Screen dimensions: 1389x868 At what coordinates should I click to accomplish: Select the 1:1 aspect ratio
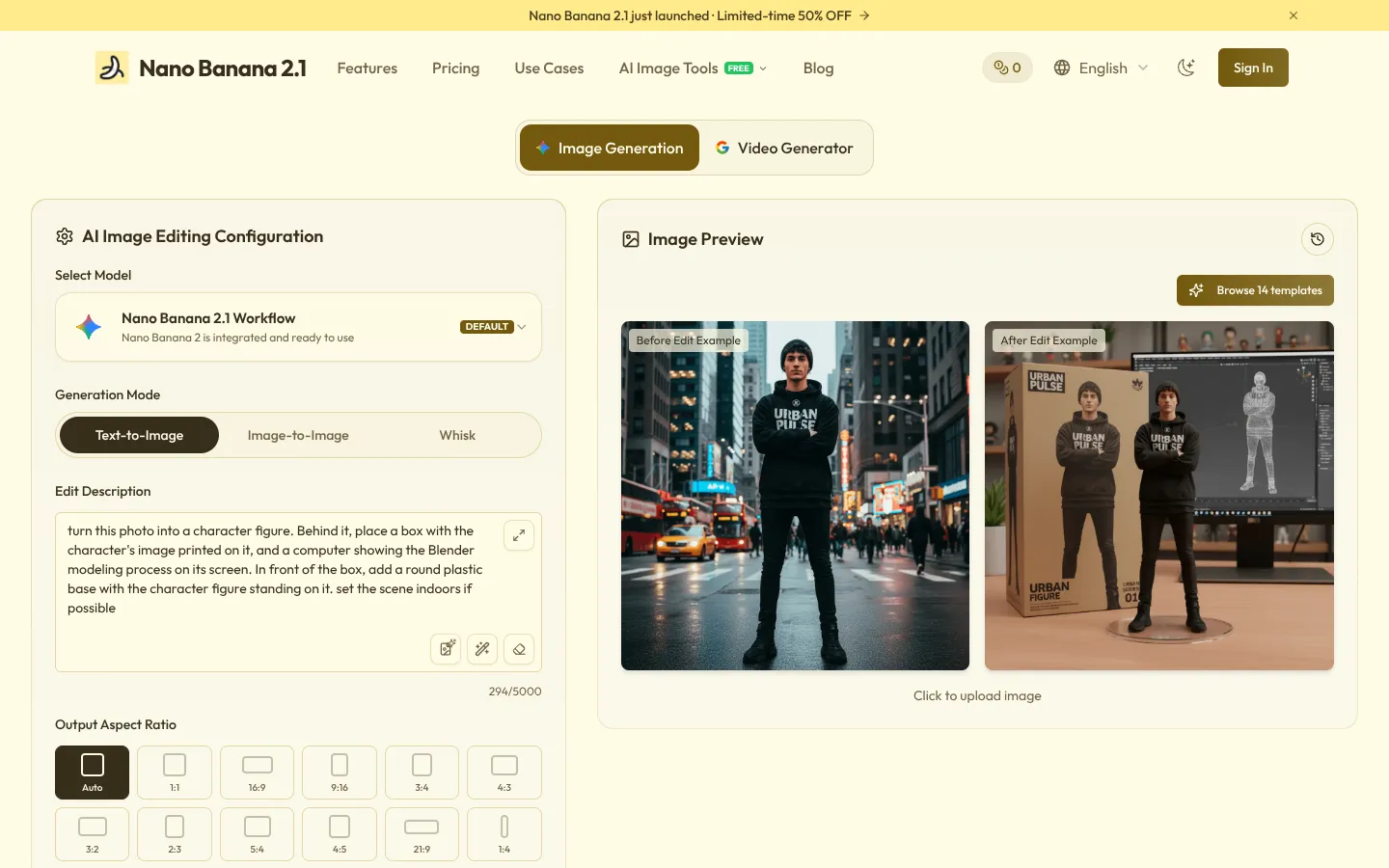pyautogui.click(x=175, y=773)
